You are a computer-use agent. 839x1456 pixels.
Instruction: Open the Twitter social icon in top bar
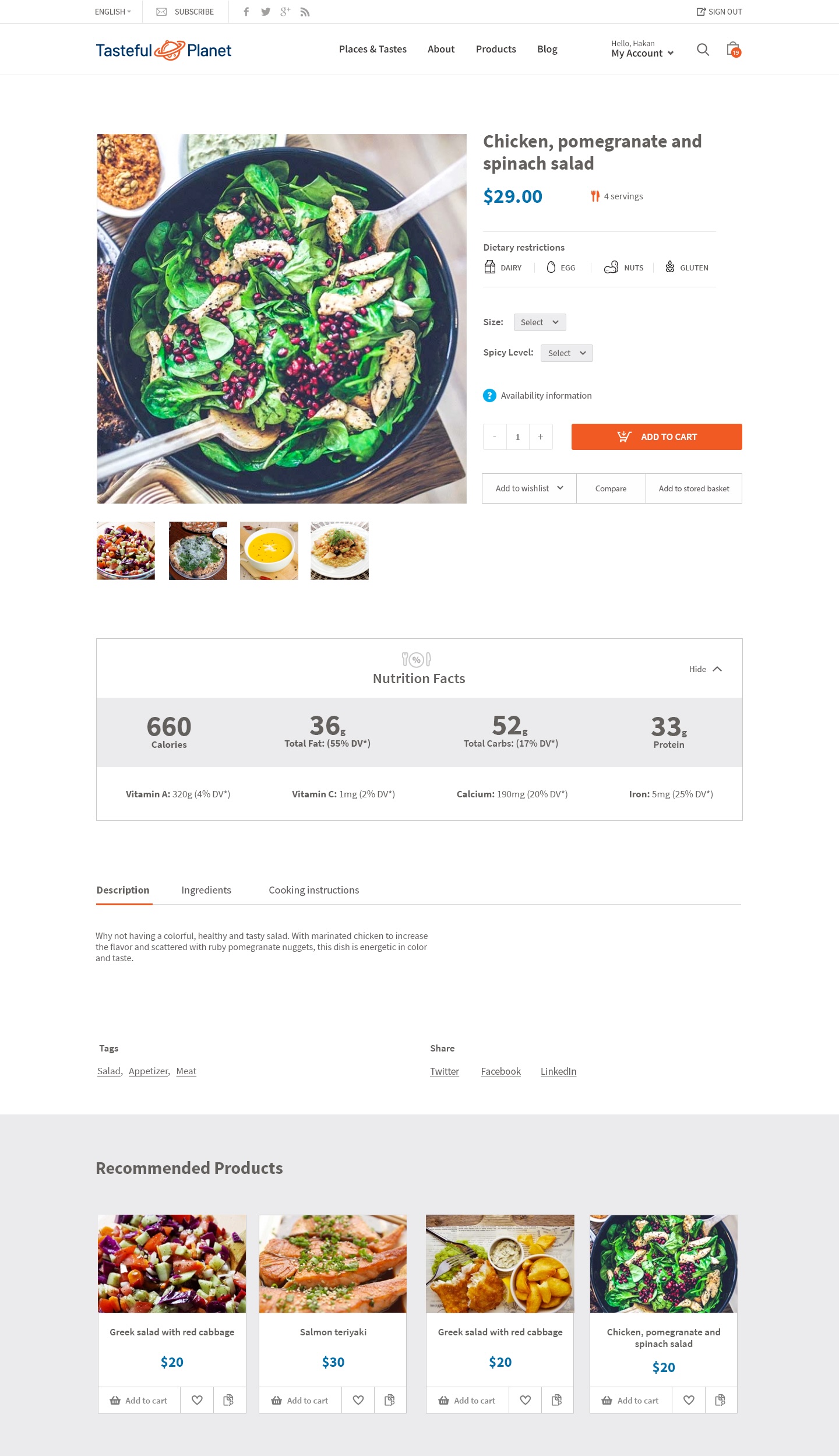[x=266, y=12]
